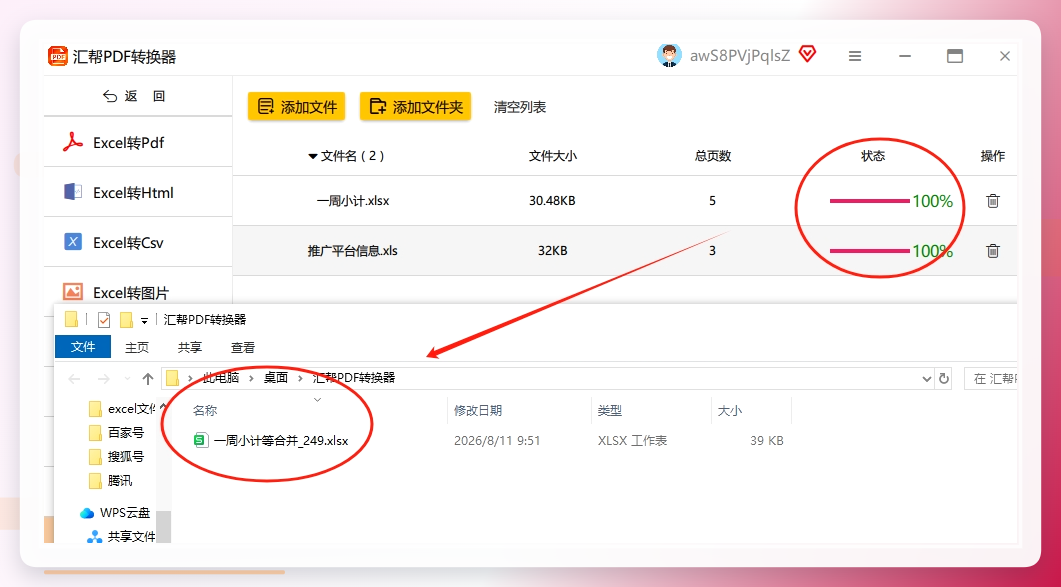1061x587 pixels.
Task: Click 汇帮PDF转换器 in the address breadcrumb
Action: point(354,378)
